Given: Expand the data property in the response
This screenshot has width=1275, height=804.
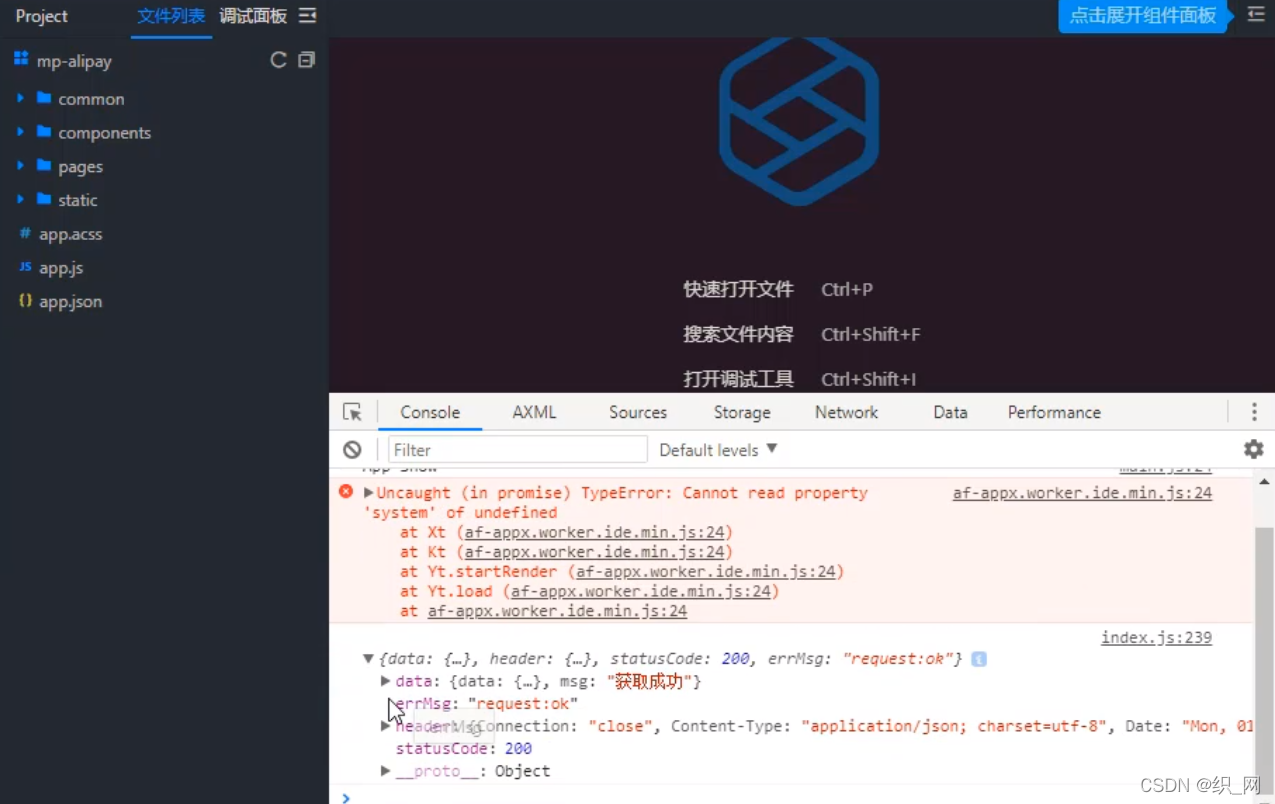Looking at the screenshot, I should pyautogui.click(x=386, y=681).
